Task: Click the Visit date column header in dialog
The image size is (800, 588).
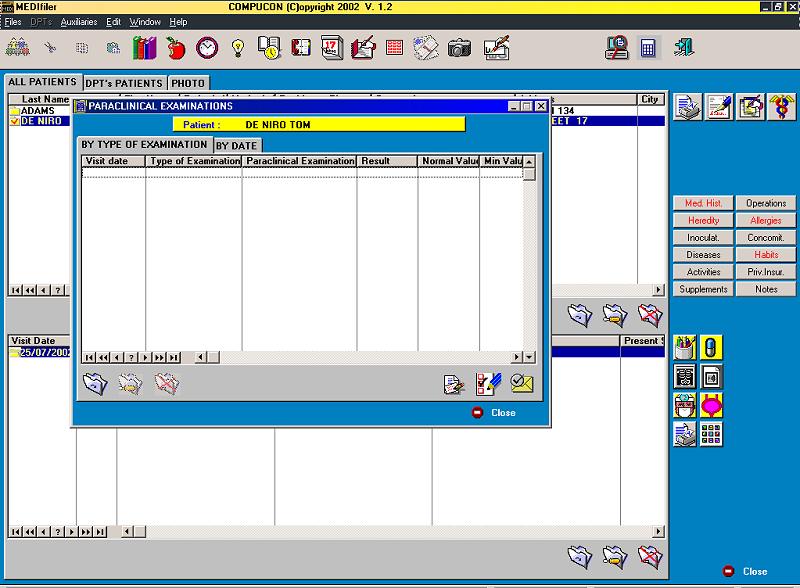Action: pos(114,161)
